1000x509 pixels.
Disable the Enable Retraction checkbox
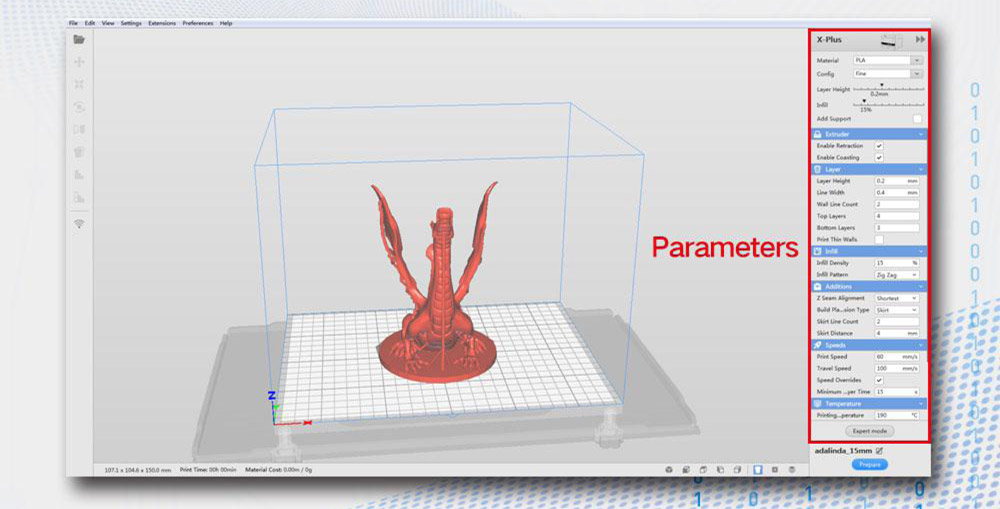click(x=879, y=146)
